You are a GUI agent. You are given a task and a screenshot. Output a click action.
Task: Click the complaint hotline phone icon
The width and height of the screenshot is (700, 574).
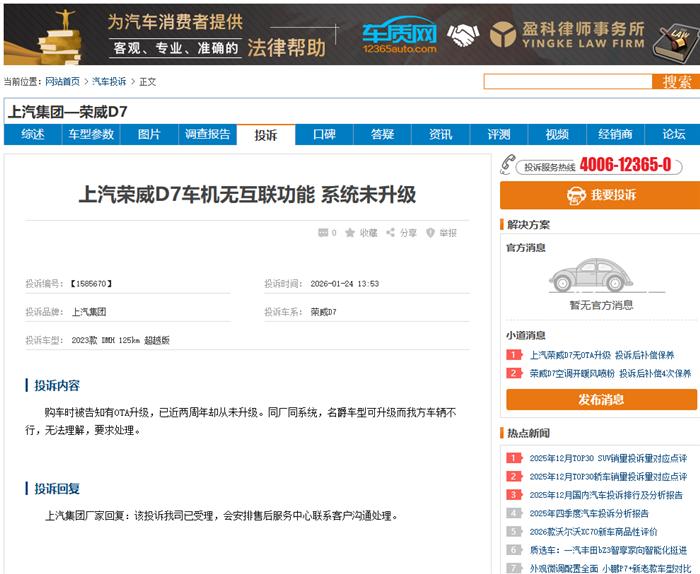click(x=508, y=166)
